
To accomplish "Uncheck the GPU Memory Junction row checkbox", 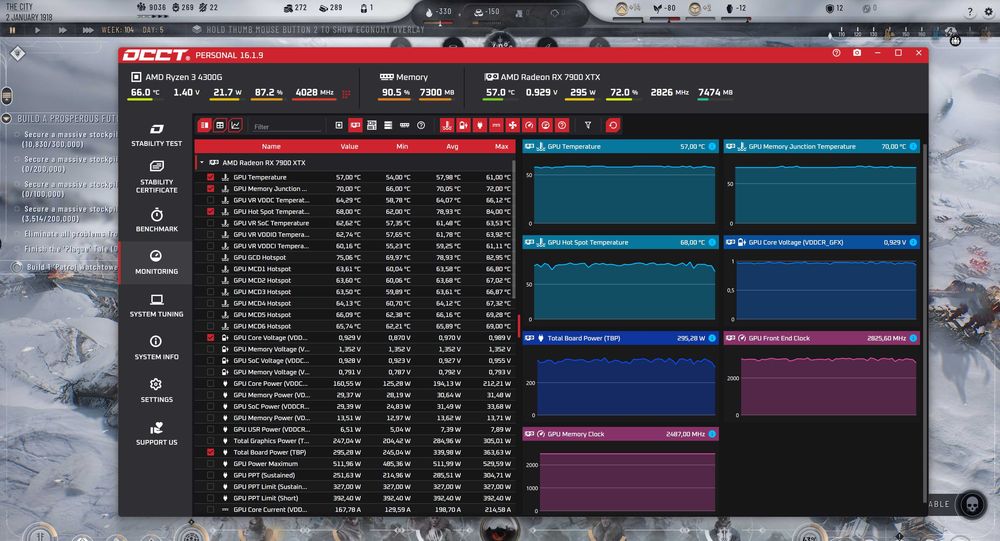I will 210,189.
